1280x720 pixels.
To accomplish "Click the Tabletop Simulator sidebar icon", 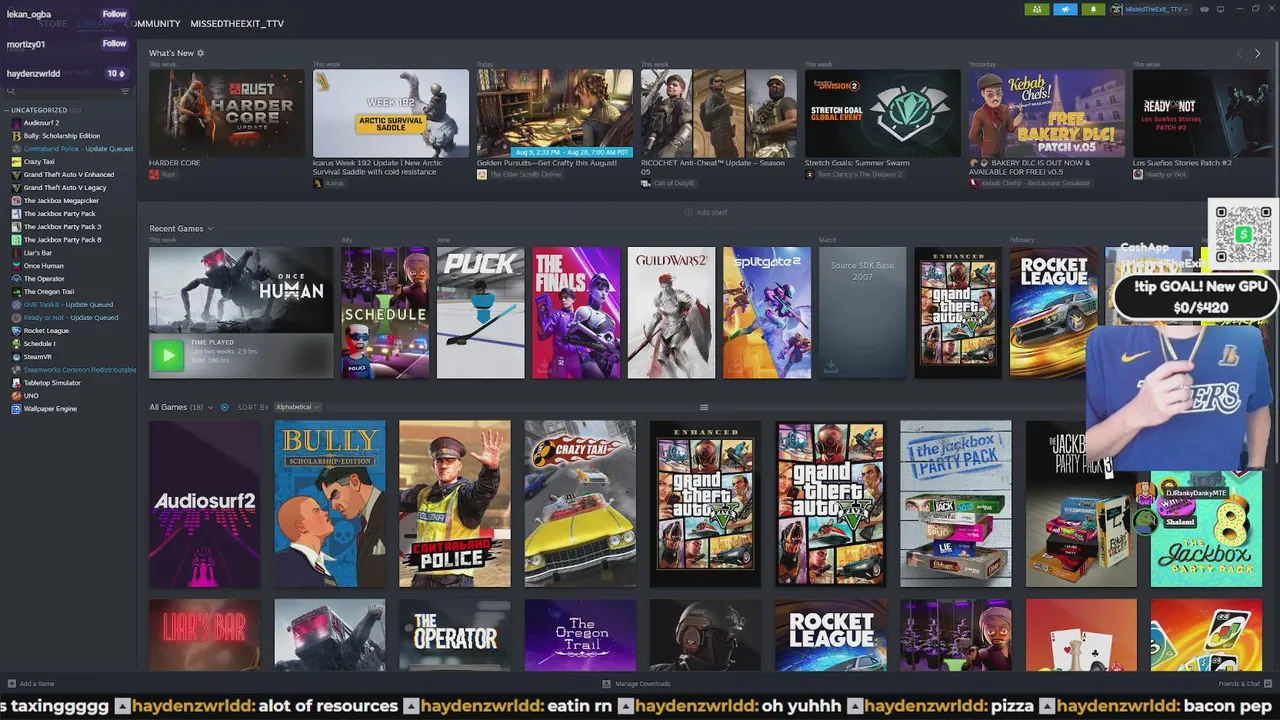I will 16,383.
